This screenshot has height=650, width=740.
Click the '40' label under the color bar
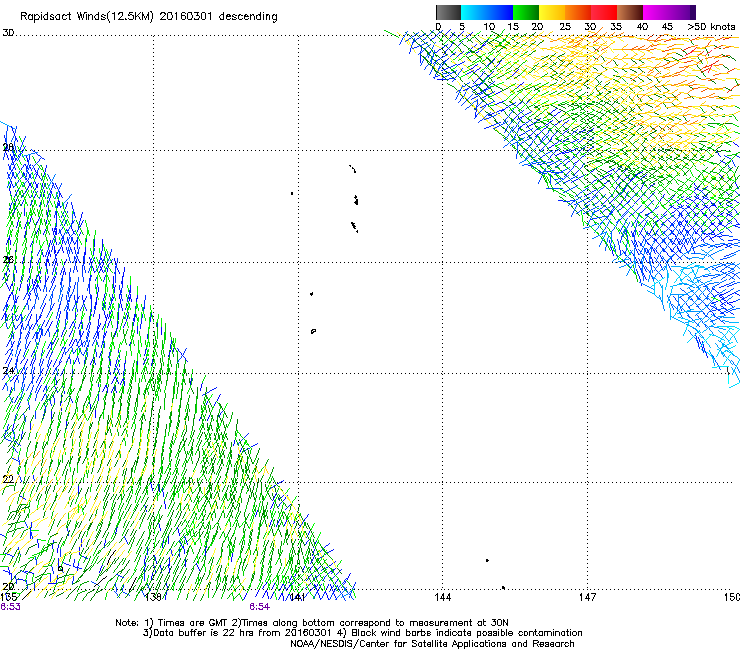[x=642, y=26]
